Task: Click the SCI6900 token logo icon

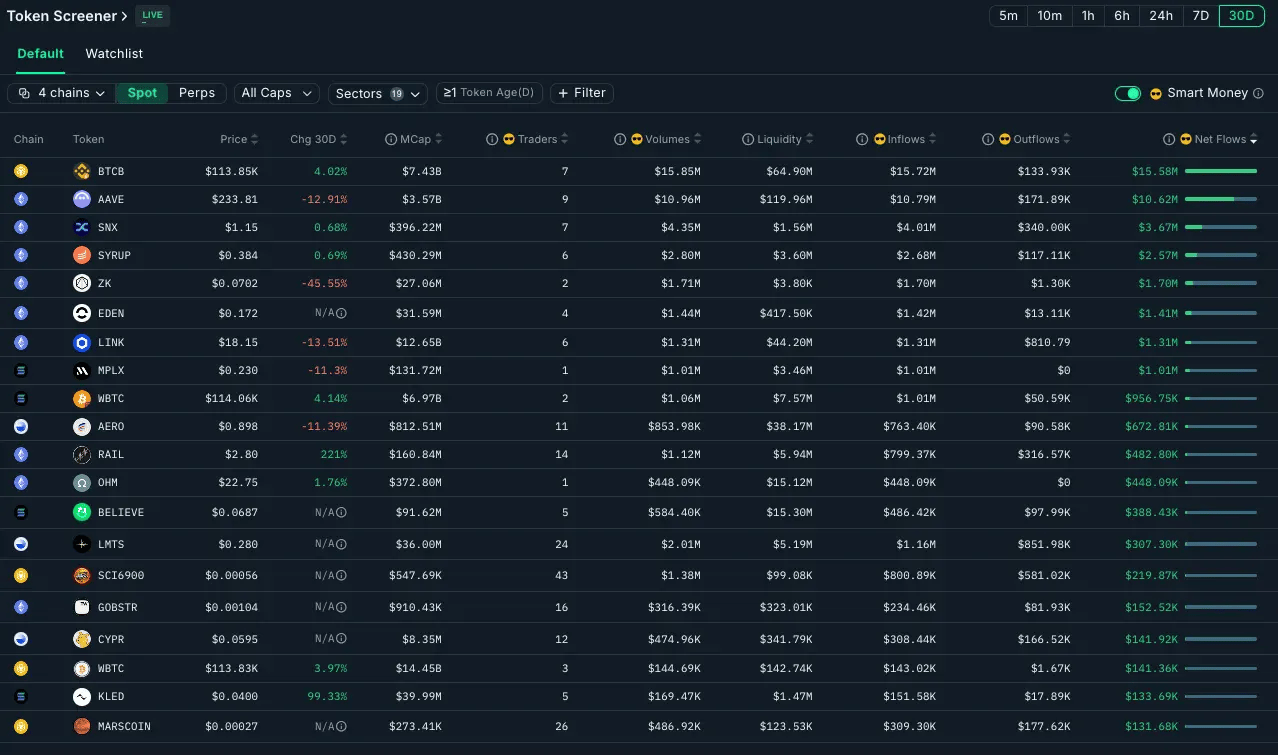Action: pyautogui.click(x=82, y=576)
